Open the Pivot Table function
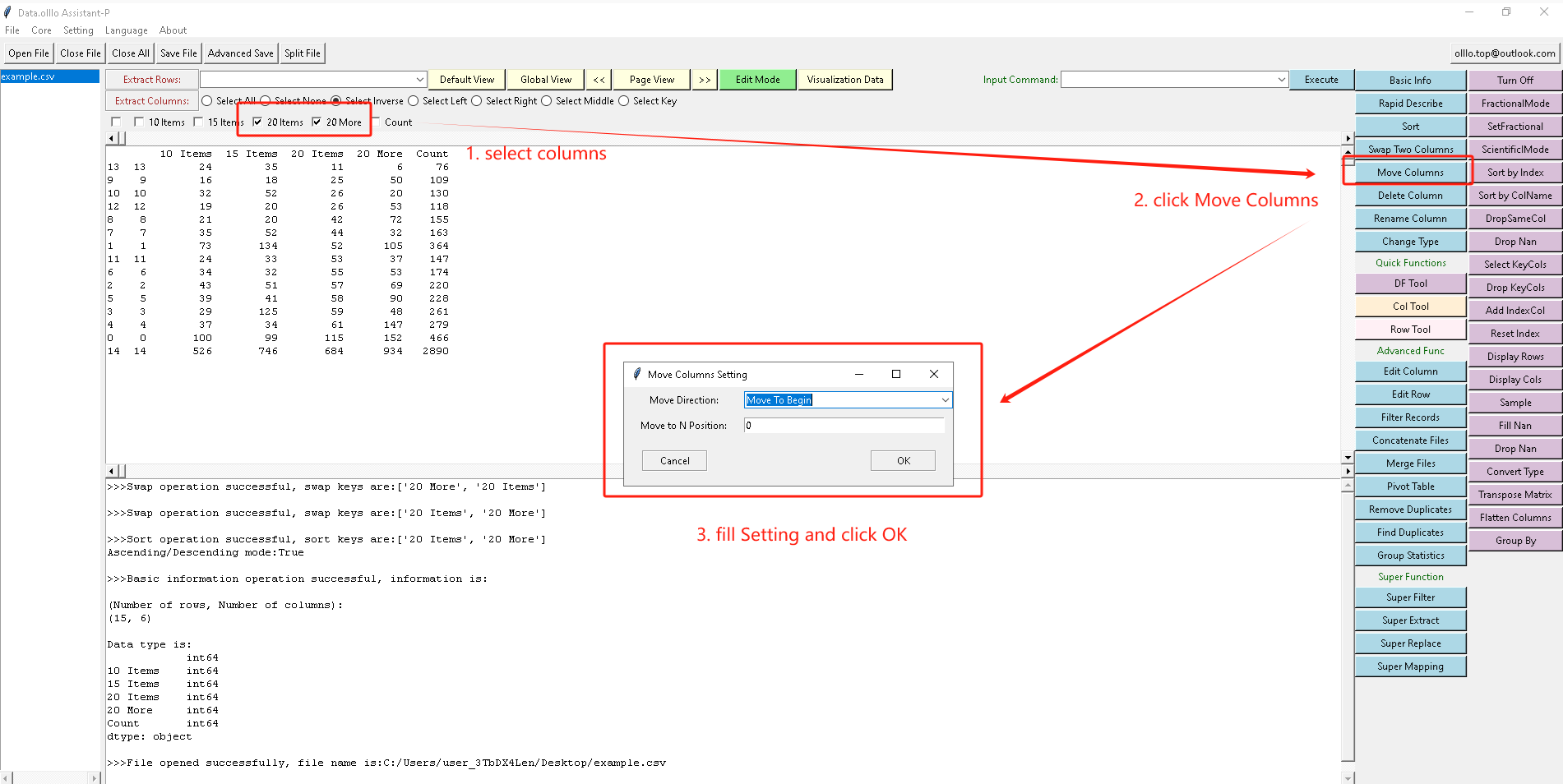The width and height of the screenshot is (1563, 784). [x=1410, y=487]
